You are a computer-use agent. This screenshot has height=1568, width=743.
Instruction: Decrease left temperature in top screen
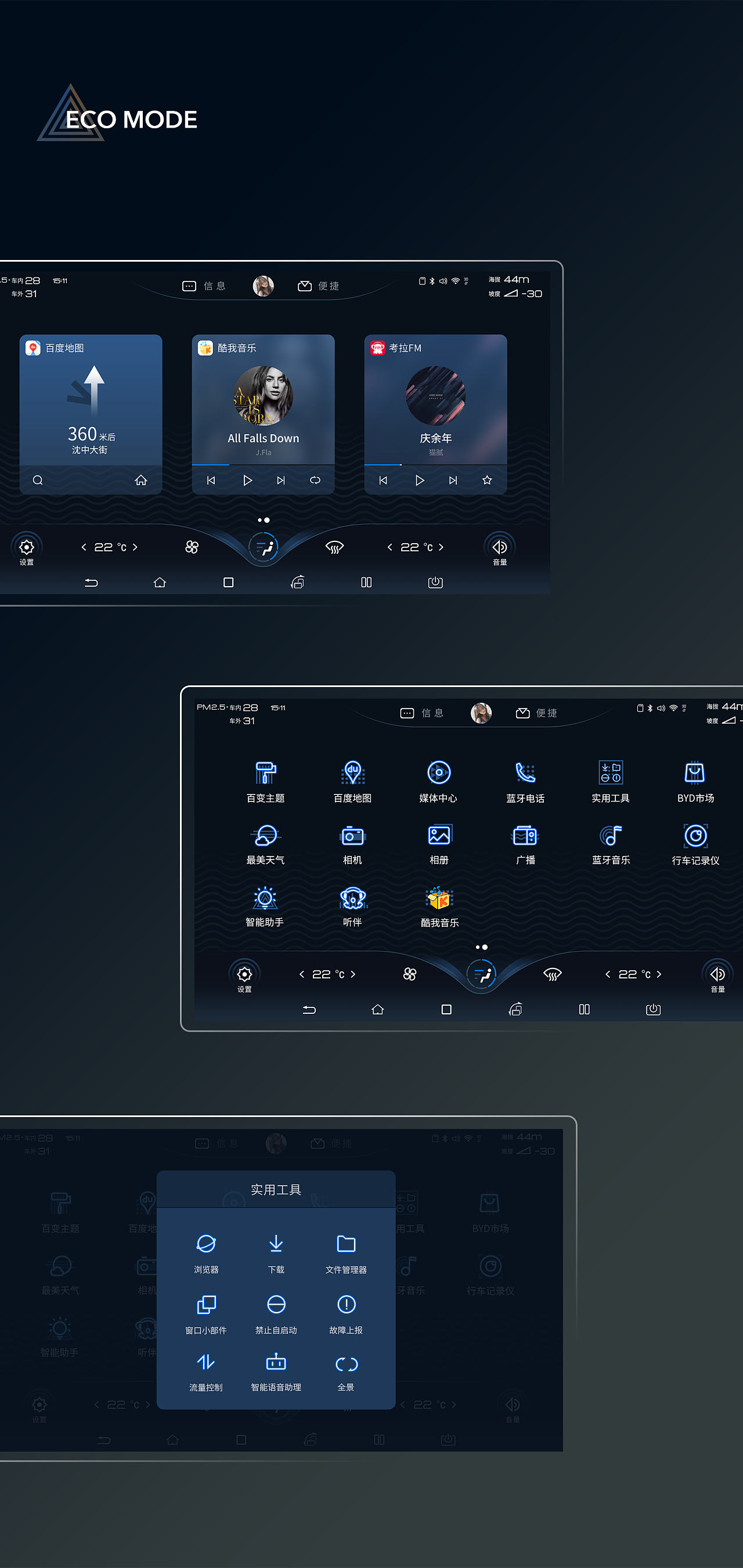pyautogui.click(x=84, y=547)
